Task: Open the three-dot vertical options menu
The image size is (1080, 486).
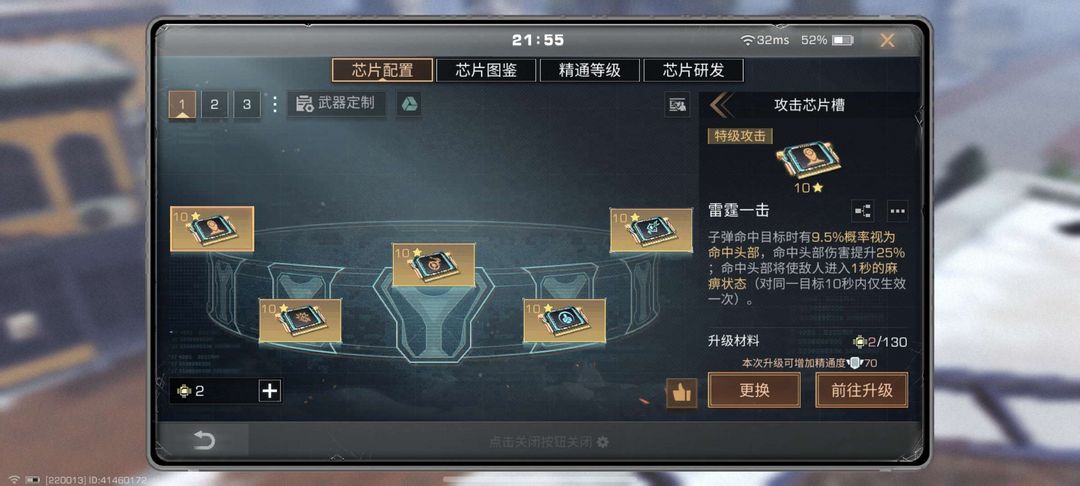Action: point(275,105)
